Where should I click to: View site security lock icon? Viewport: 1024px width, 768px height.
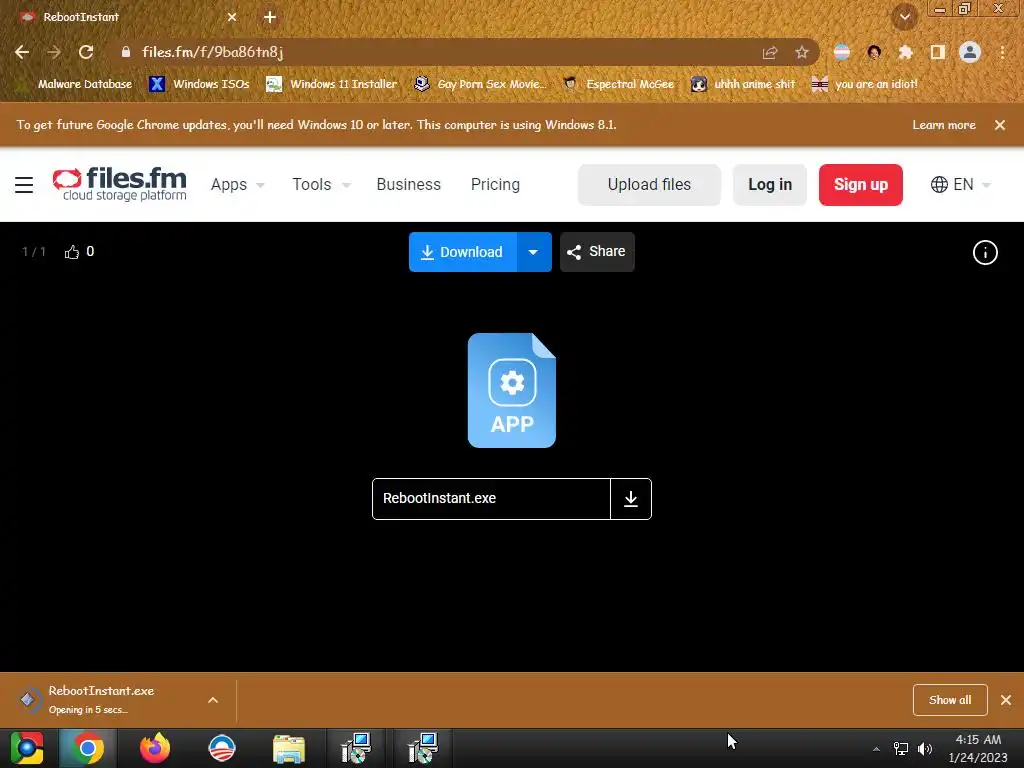(x=125, y=52)
